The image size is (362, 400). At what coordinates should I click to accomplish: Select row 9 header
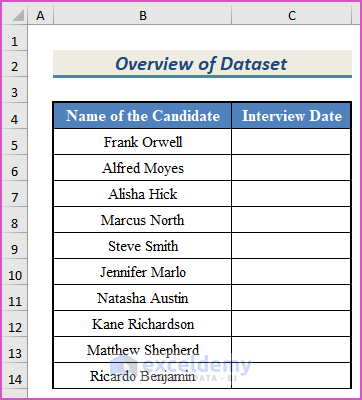(15, 249)
